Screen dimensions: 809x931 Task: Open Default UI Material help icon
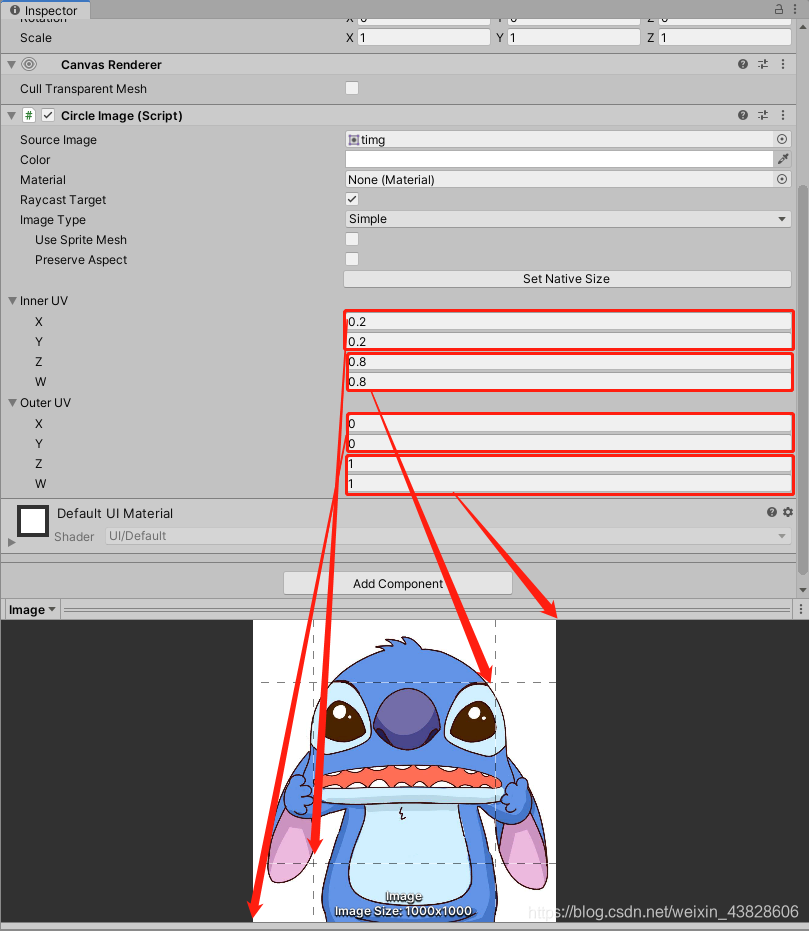point(772,512)
